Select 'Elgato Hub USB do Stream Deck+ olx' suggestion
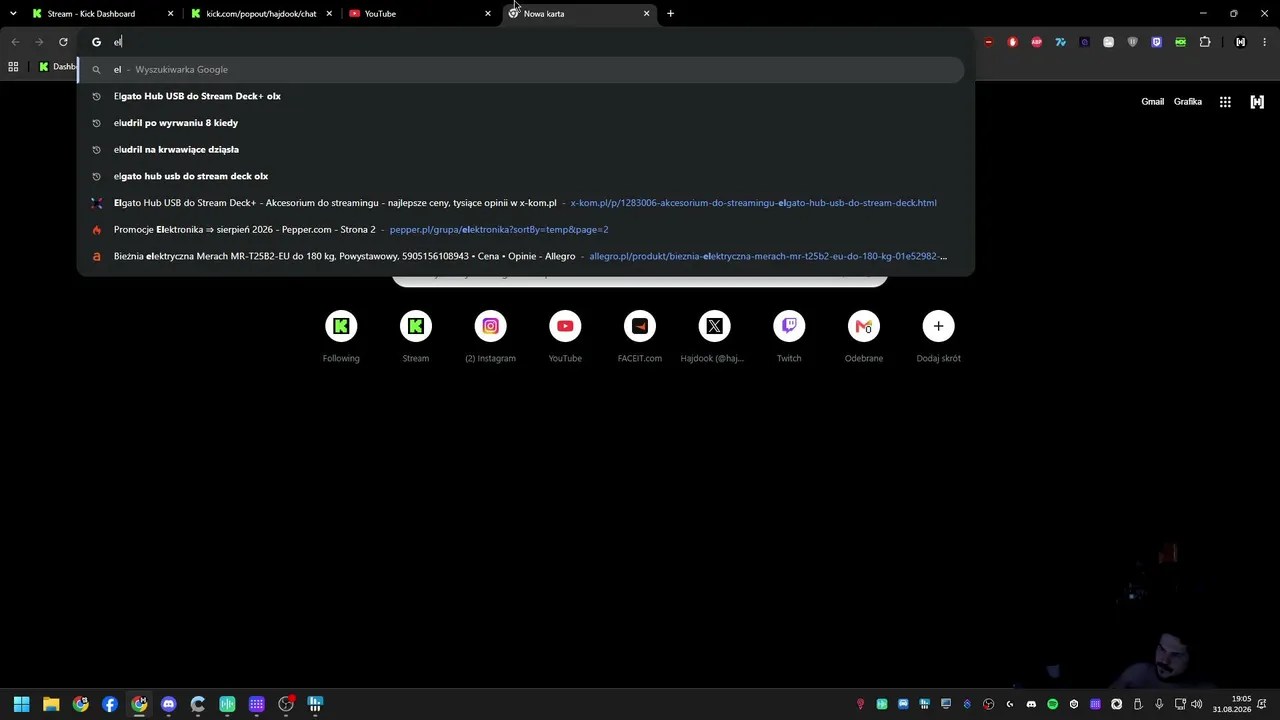Image resolution: width=1280 pixels, height=720 pixels. pyautogui.click(x=521, y=96)
